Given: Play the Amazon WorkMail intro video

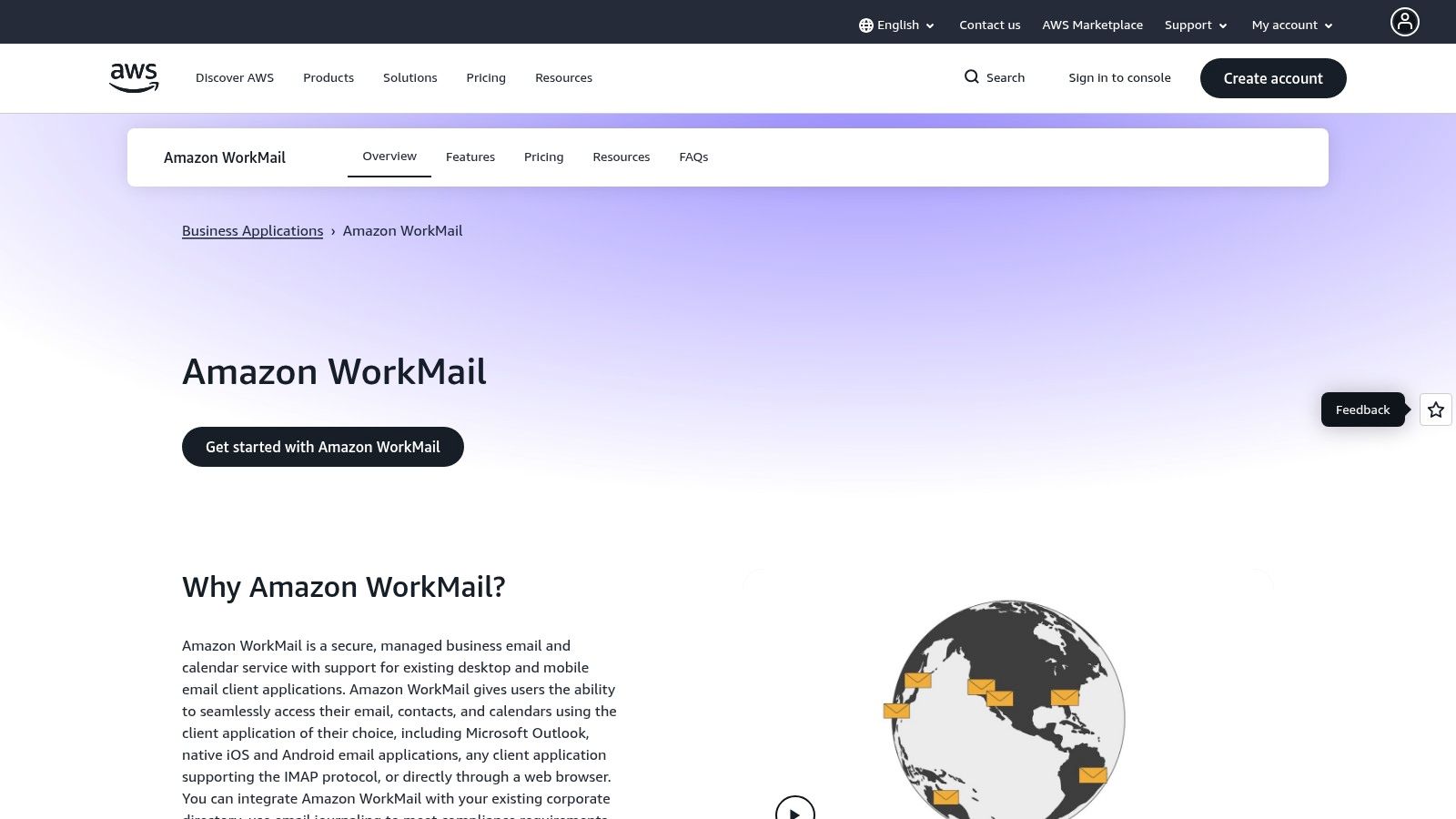Looking at the screenshot, I should [794, 809].
